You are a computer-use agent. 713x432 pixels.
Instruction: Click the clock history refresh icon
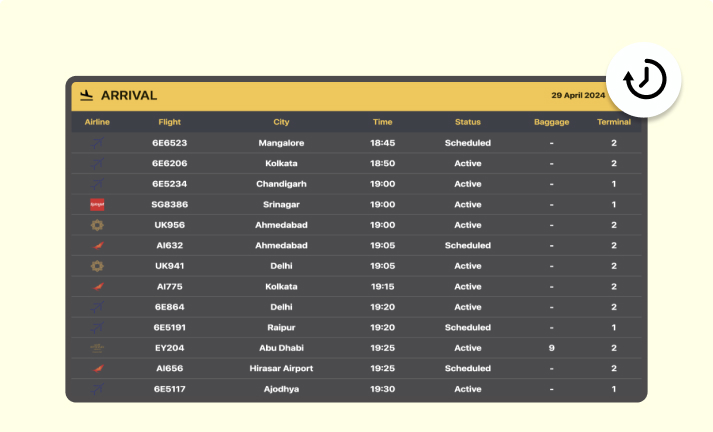(644, 80)
